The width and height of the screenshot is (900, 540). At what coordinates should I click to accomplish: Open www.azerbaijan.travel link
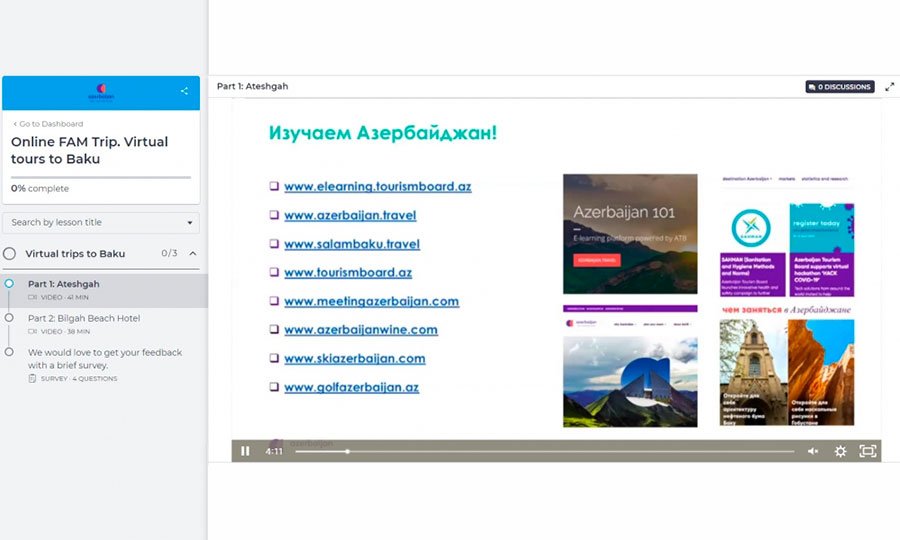click(x=350, y=215)
